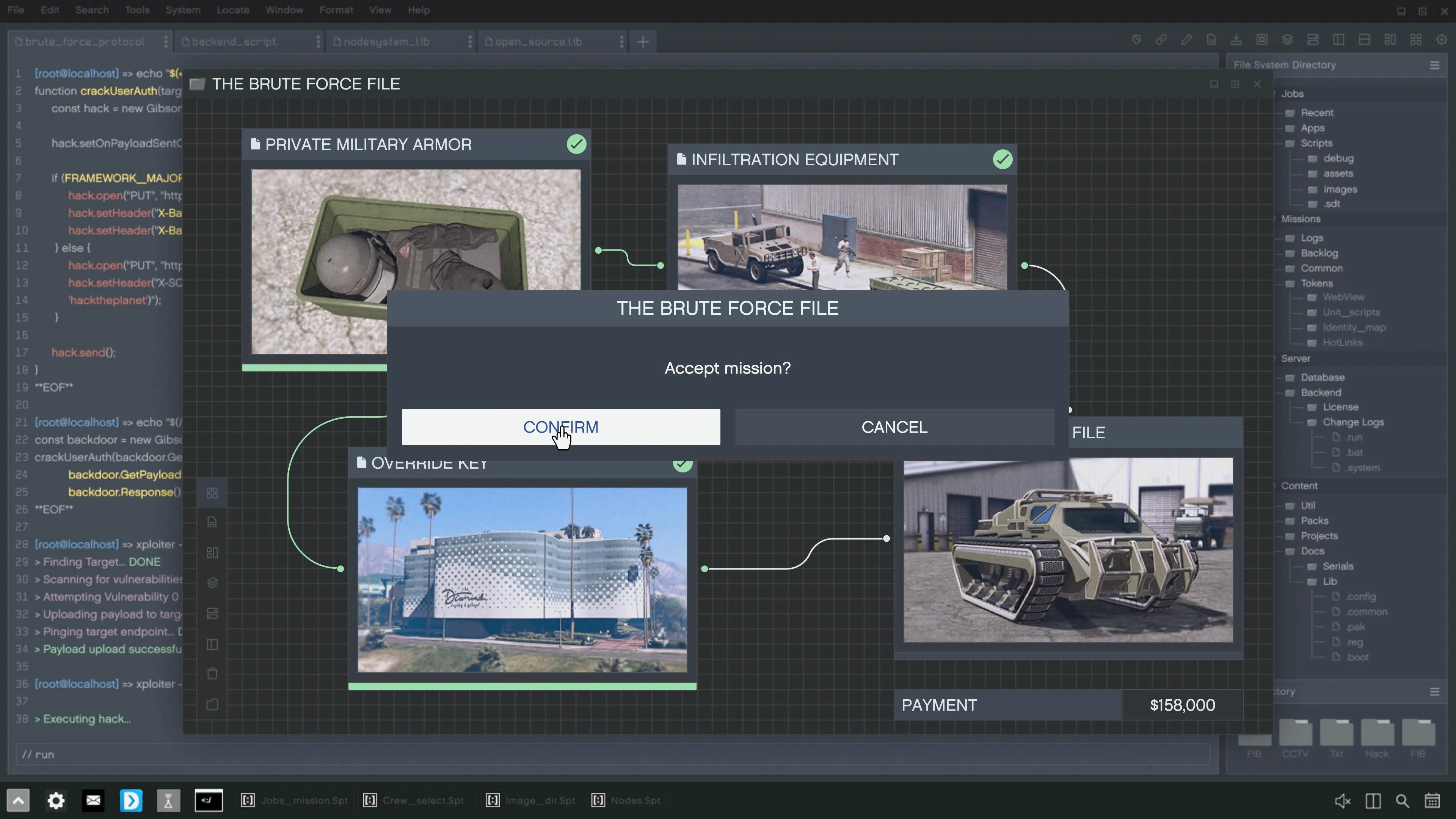1456x819 pixels.
Task: Toggle Infiltration Equipment green checkmark
Action: point(1003,159)
